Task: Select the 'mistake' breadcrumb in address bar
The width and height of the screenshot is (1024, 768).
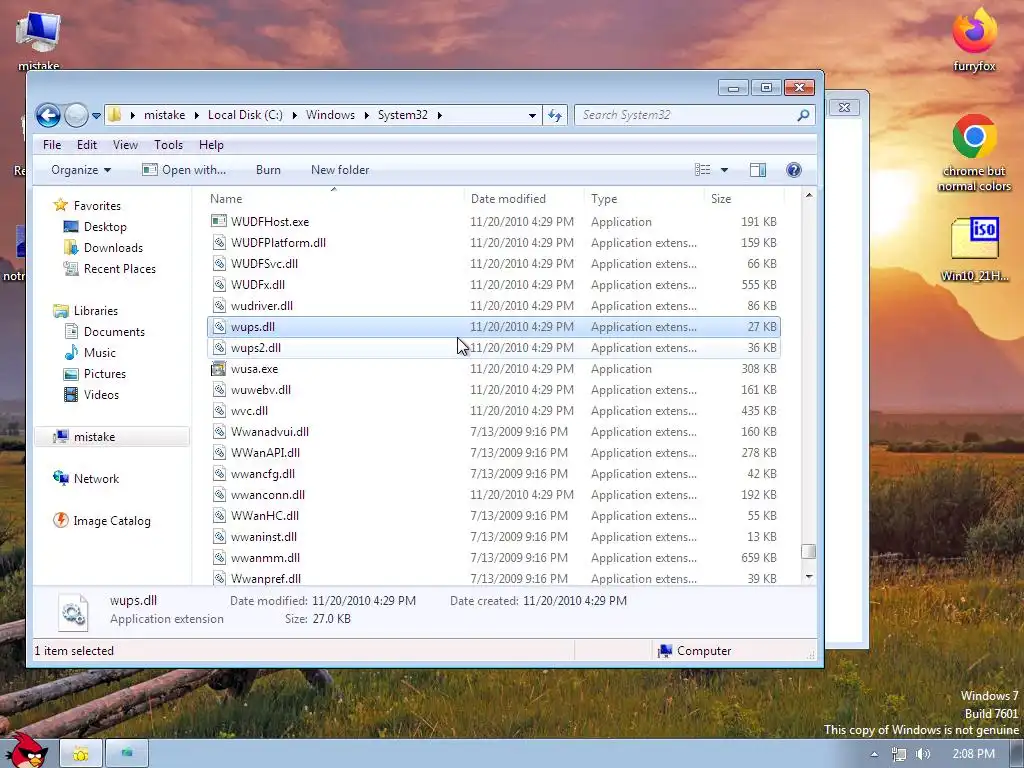Action: [165, 115]
